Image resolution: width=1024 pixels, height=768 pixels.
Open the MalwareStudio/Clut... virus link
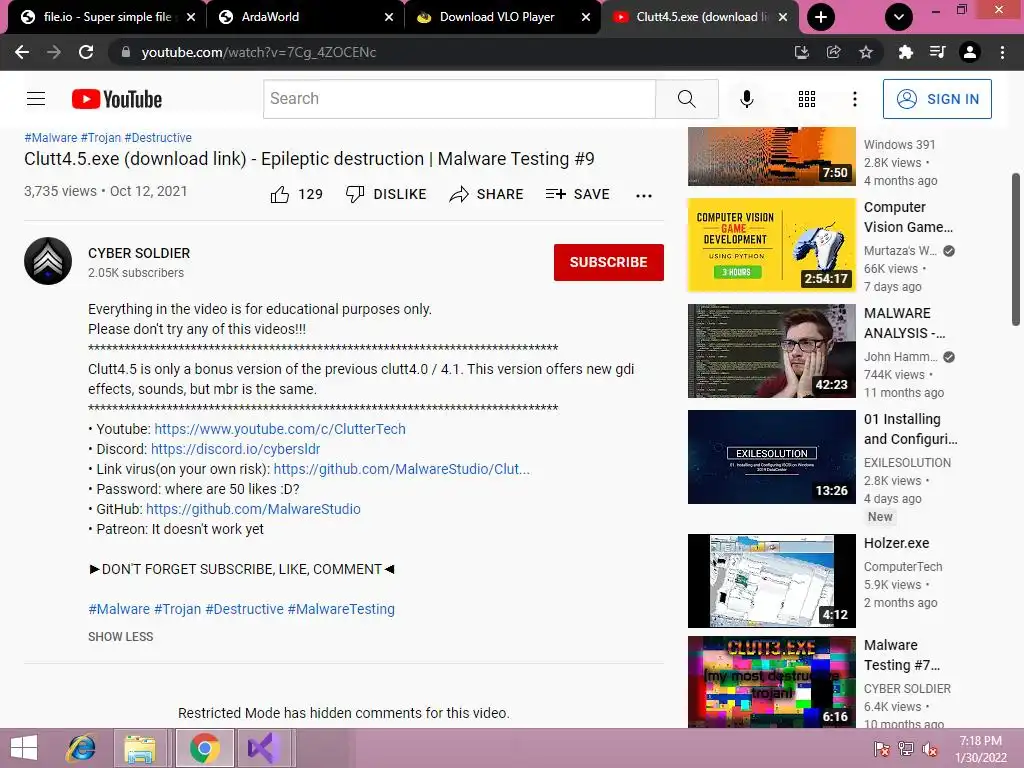click(402, 469)
